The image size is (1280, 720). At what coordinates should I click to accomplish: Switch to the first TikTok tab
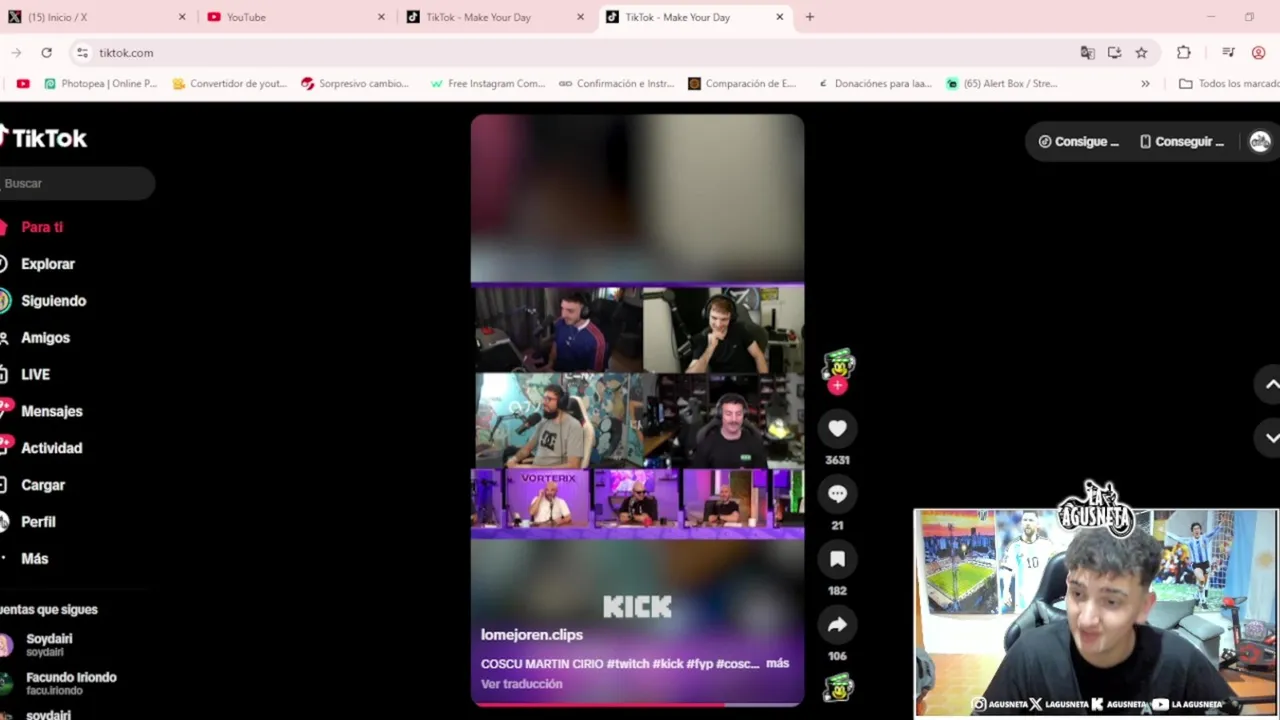tap(496, 17)
